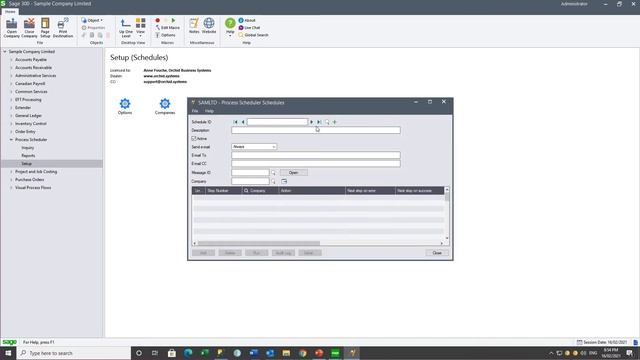This screenshot has width=640, height=360.
Task: Click the Windows taskbar search box
Action: pyautogui.click(x=74, y=353)
